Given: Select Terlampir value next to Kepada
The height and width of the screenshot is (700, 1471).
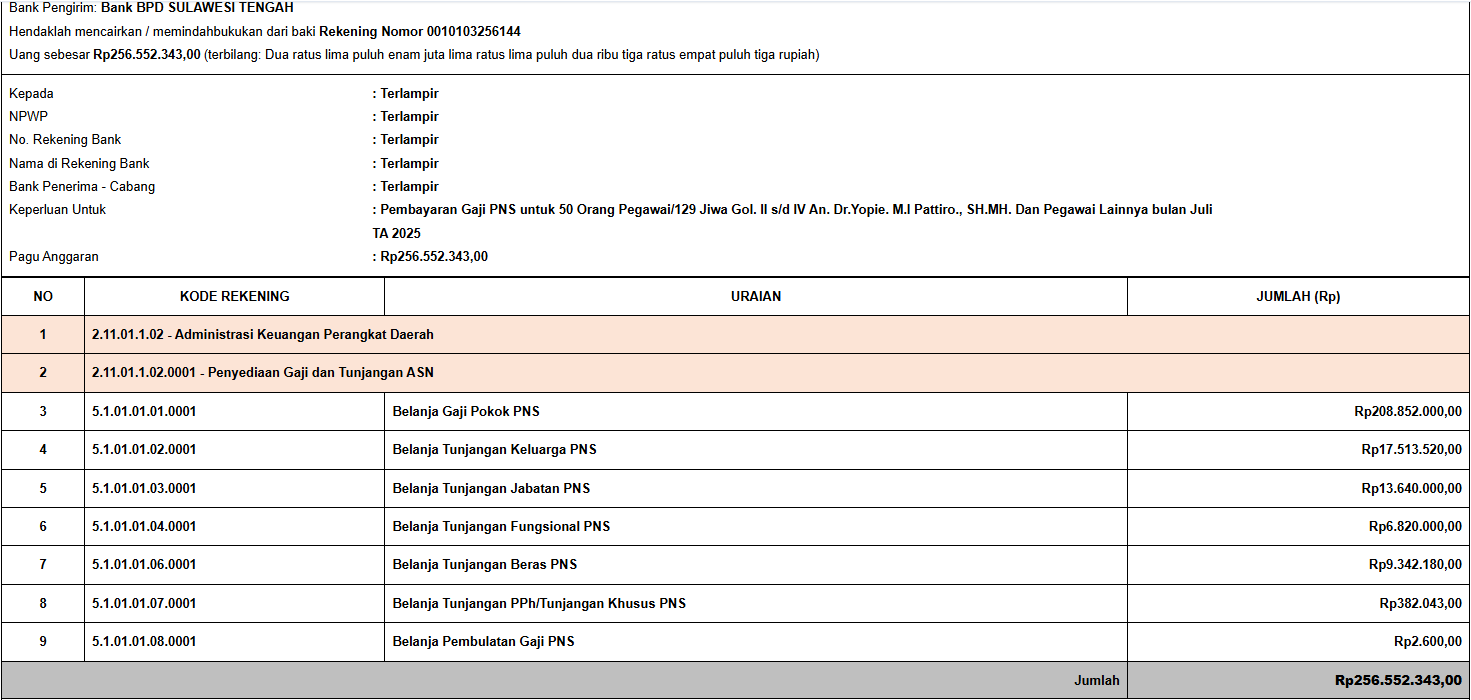Looking at the screenshot, I should [410, 94].
